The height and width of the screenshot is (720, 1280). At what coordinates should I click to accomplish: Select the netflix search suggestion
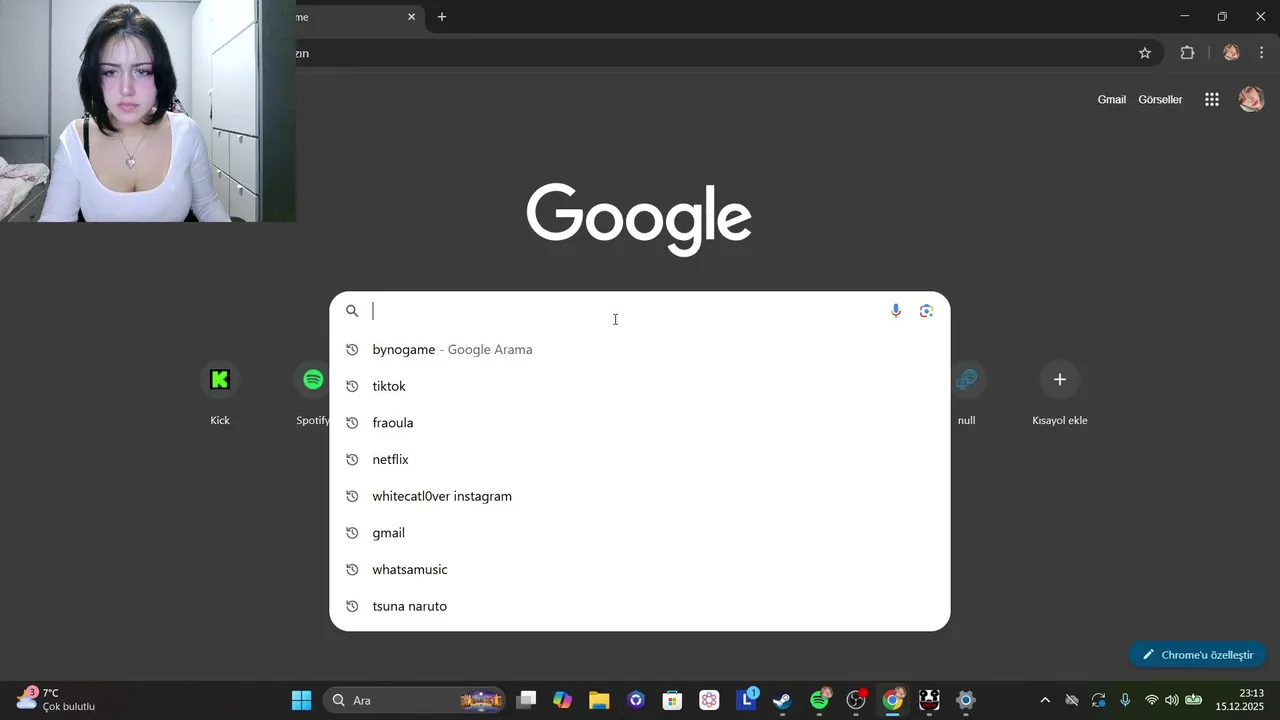[640, 459]
